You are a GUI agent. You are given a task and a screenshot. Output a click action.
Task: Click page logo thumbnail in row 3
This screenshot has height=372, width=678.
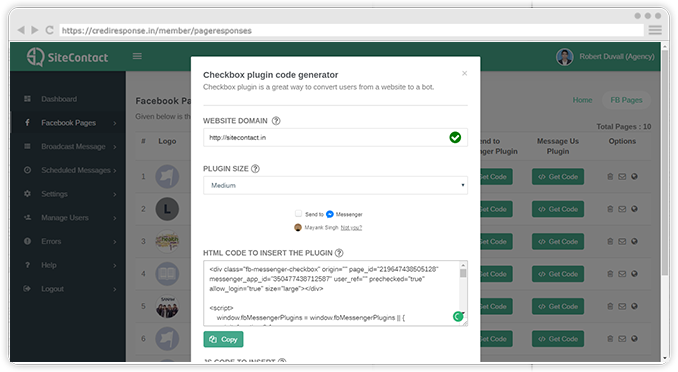tap(167, 241)
